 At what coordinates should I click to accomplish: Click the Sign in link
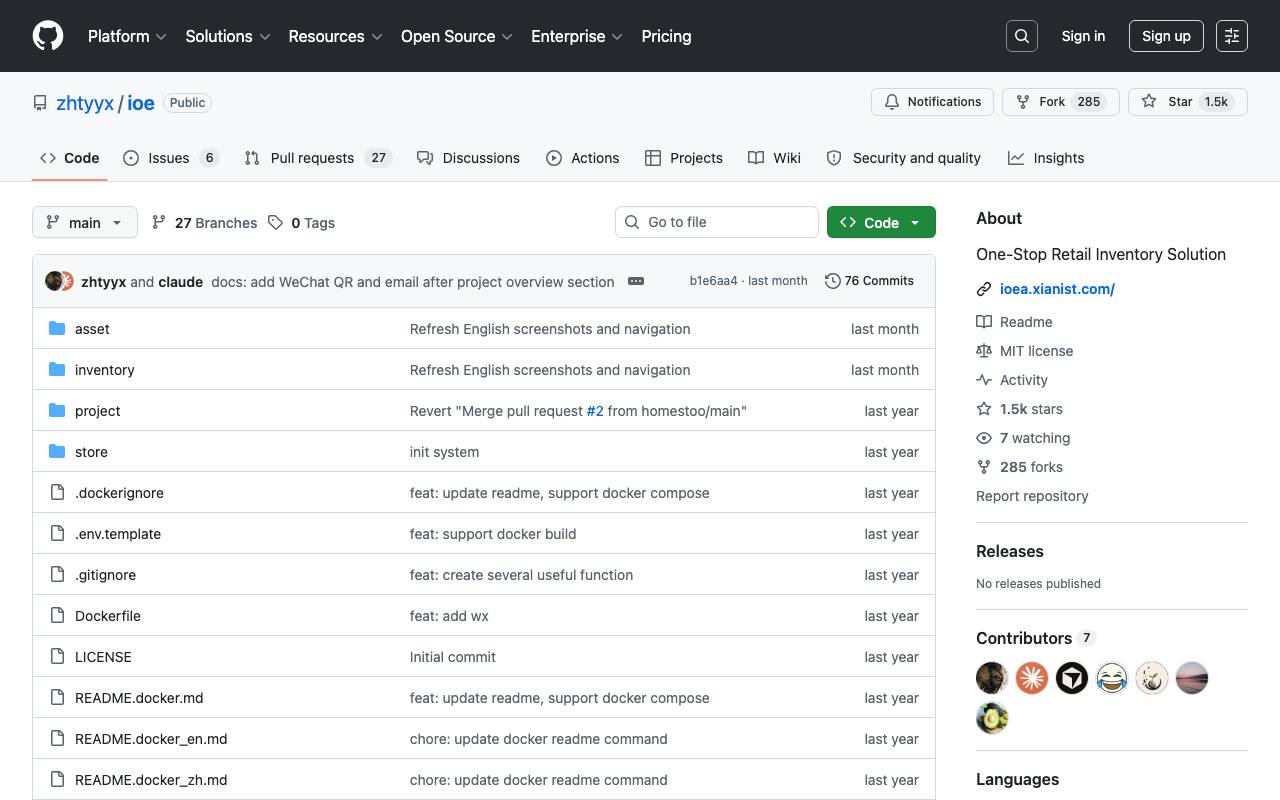click(x=1083, y=36)
